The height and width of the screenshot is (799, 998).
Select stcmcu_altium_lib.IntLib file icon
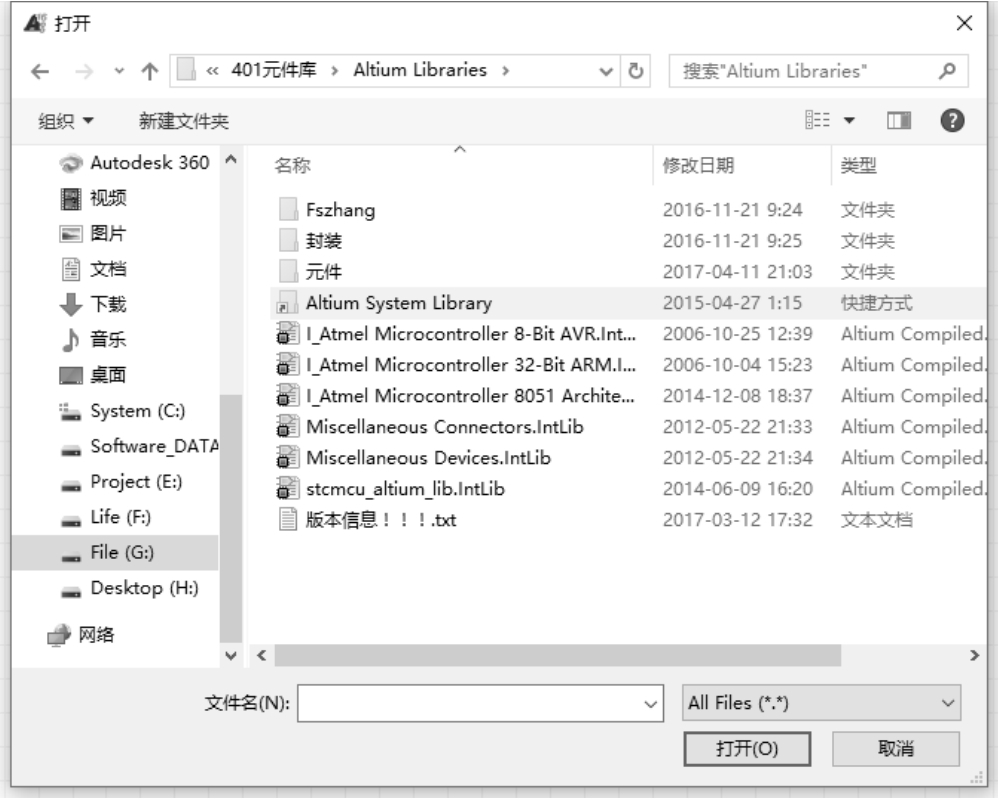[288, 489]
